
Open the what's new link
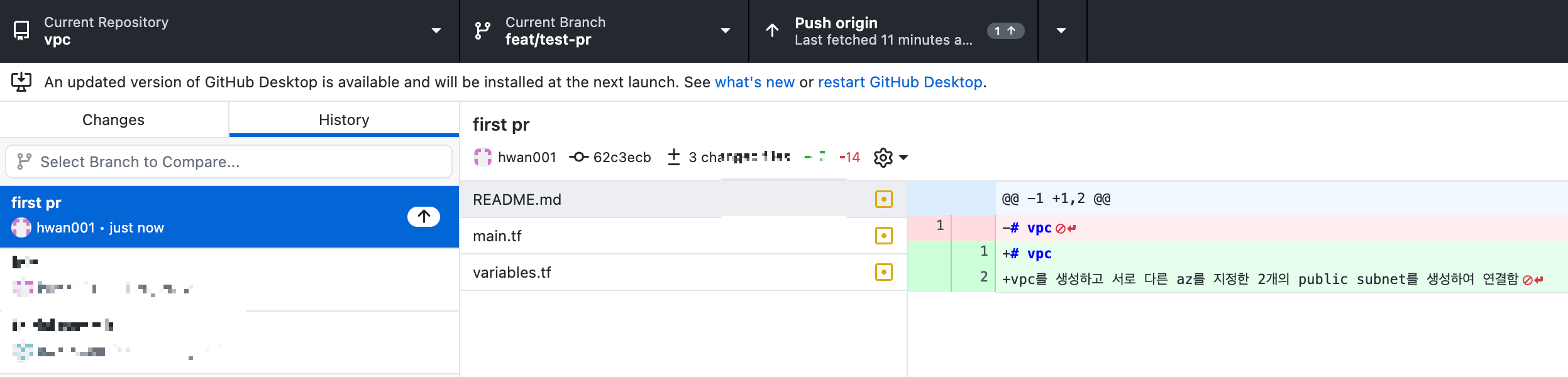click(754, 82)
